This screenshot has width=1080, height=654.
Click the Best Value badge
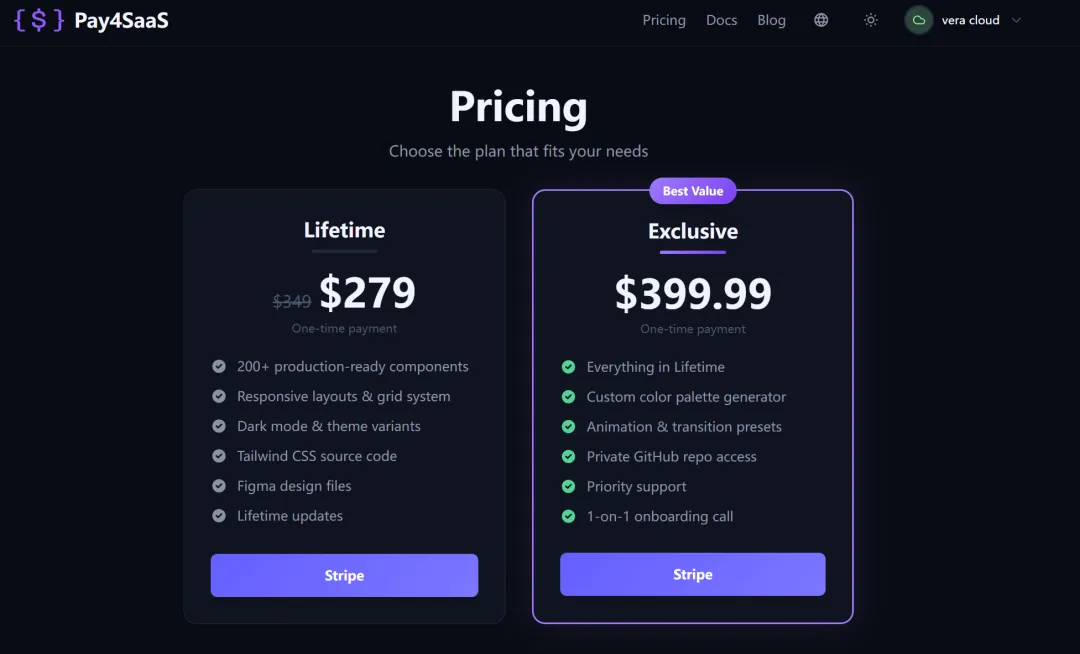(693, 191)
